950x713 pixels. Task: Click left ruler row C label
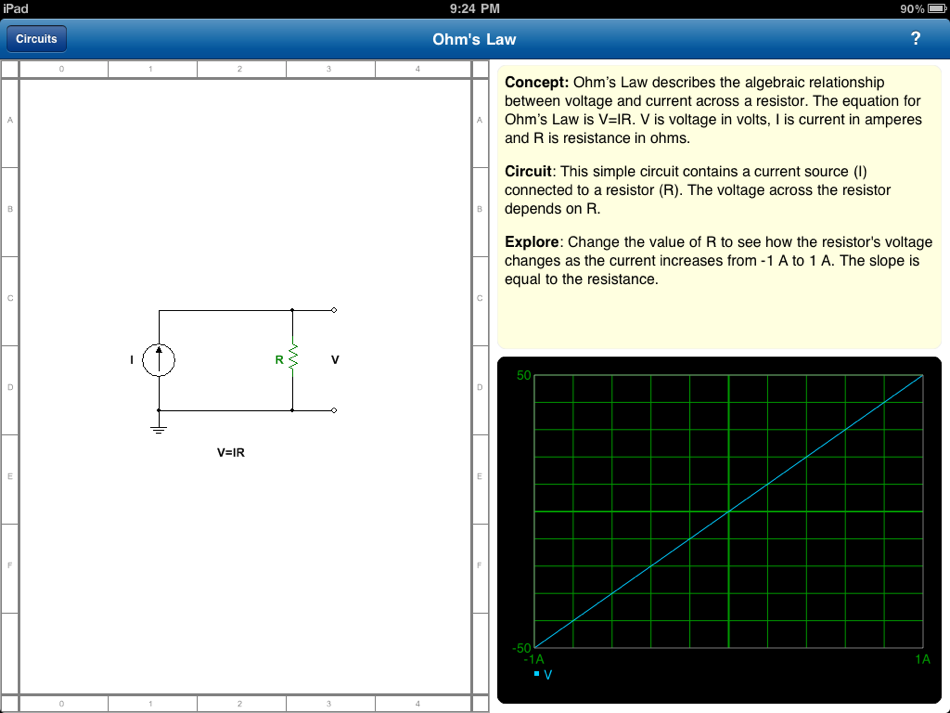click(10, 298)
